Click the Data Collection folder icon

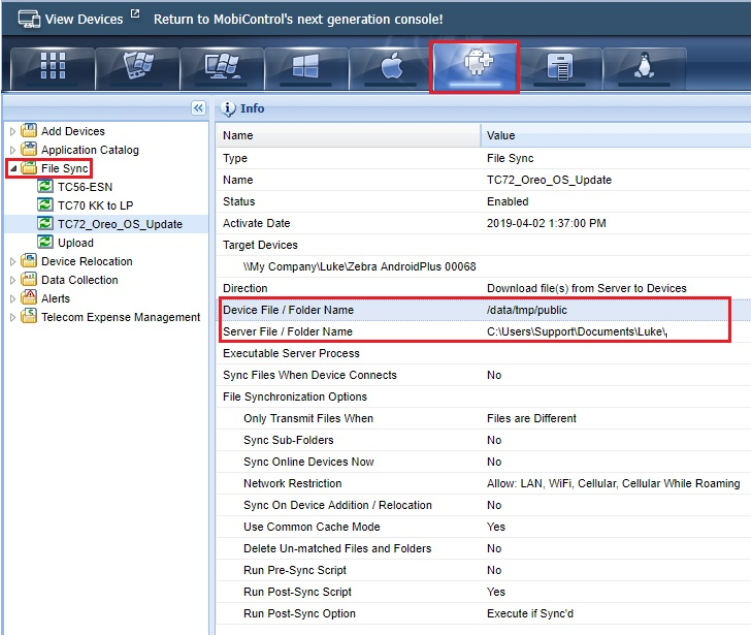pyautogui.click(x=29, y=279)
